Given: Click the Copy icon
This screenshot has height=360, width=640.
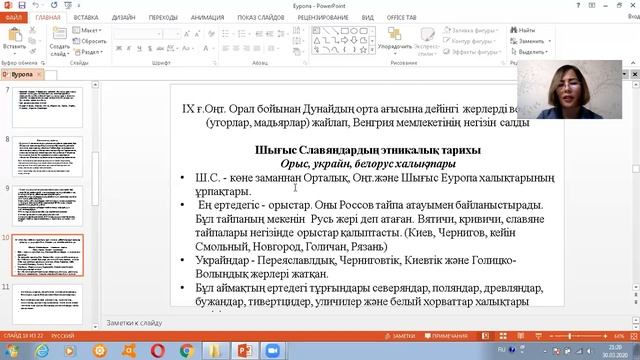Looking at the screenshot, I should point(33,41).
